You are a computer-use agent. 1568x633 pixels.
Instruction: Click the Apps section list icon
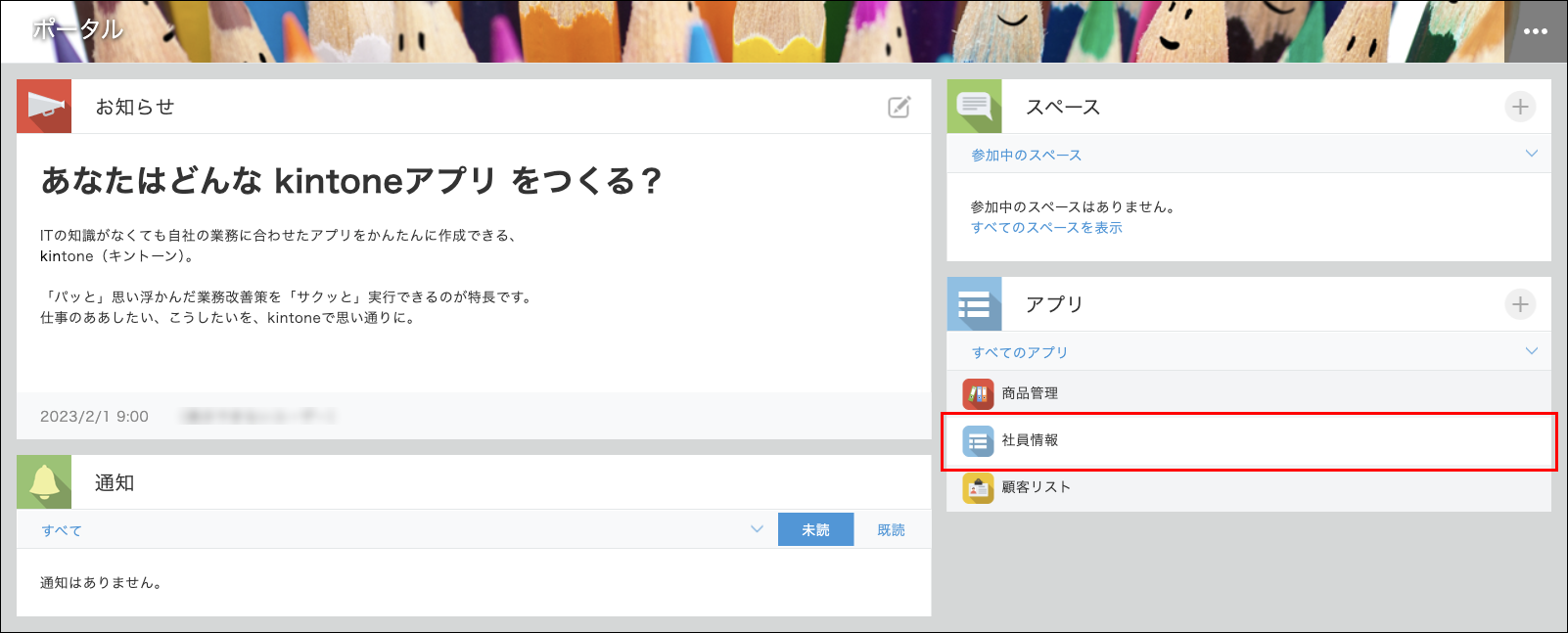(975, 304)
